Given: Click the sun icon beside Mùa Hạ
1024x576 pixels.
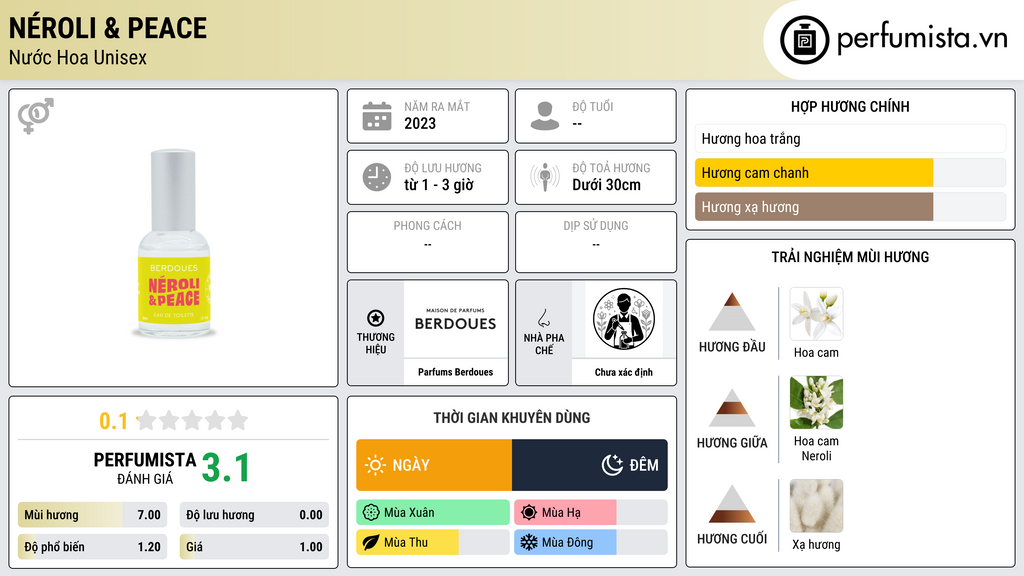Looking at the screenshot, I should (x=529, y=513).
